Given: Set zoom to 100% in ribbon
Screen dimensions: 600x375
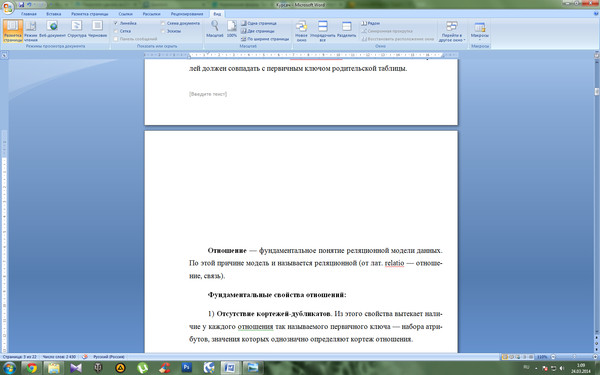Looking at the screenshot, I should [x=232, y=29].
